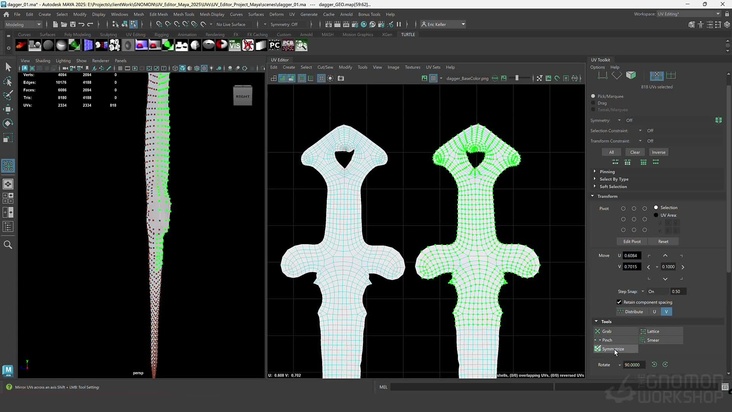Open the Shading menu in viewport panel
This screenshot has width=732, height=412.
click(42, 61)
